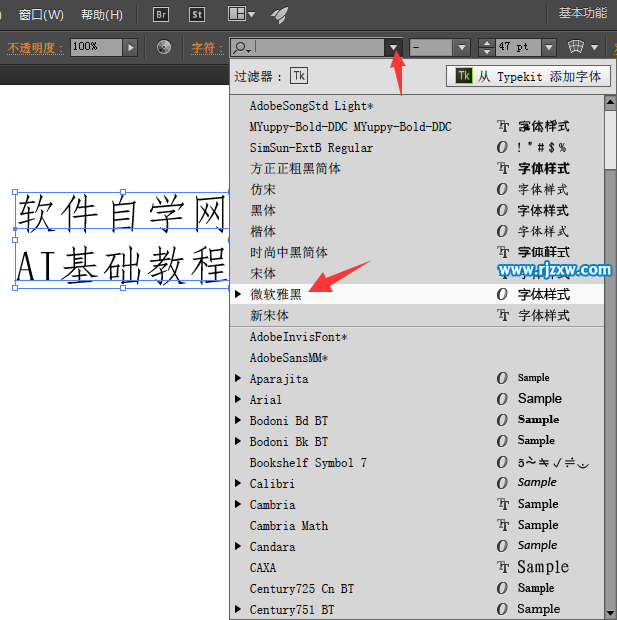Select MYuppy-Bold-DDC font
The width and height of the screenshot is (617, 620).
click(x=417, y=127)
